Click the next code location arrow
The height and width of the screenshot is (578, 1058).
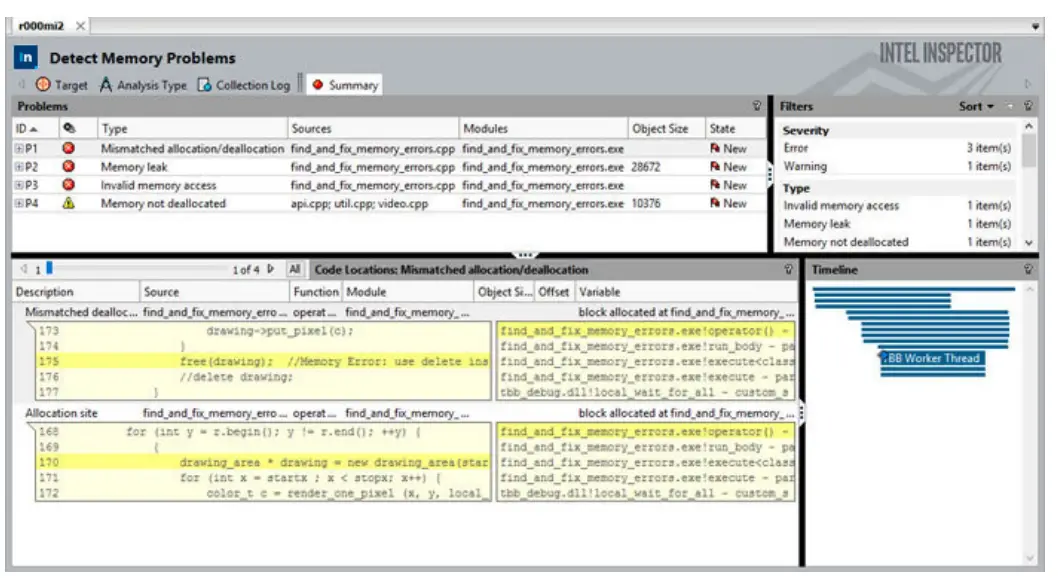point(269,268)
